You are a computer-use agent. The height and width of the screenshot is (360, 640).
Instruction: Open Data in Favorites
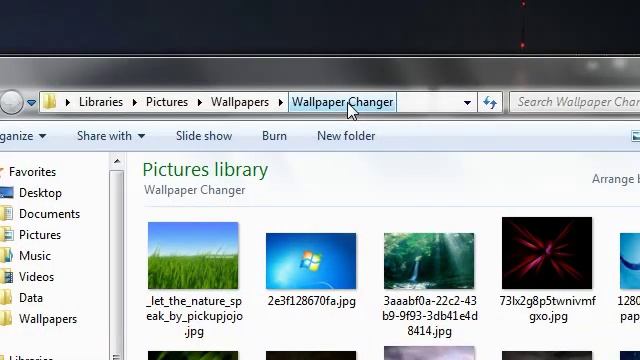click(x=31, y=298)
